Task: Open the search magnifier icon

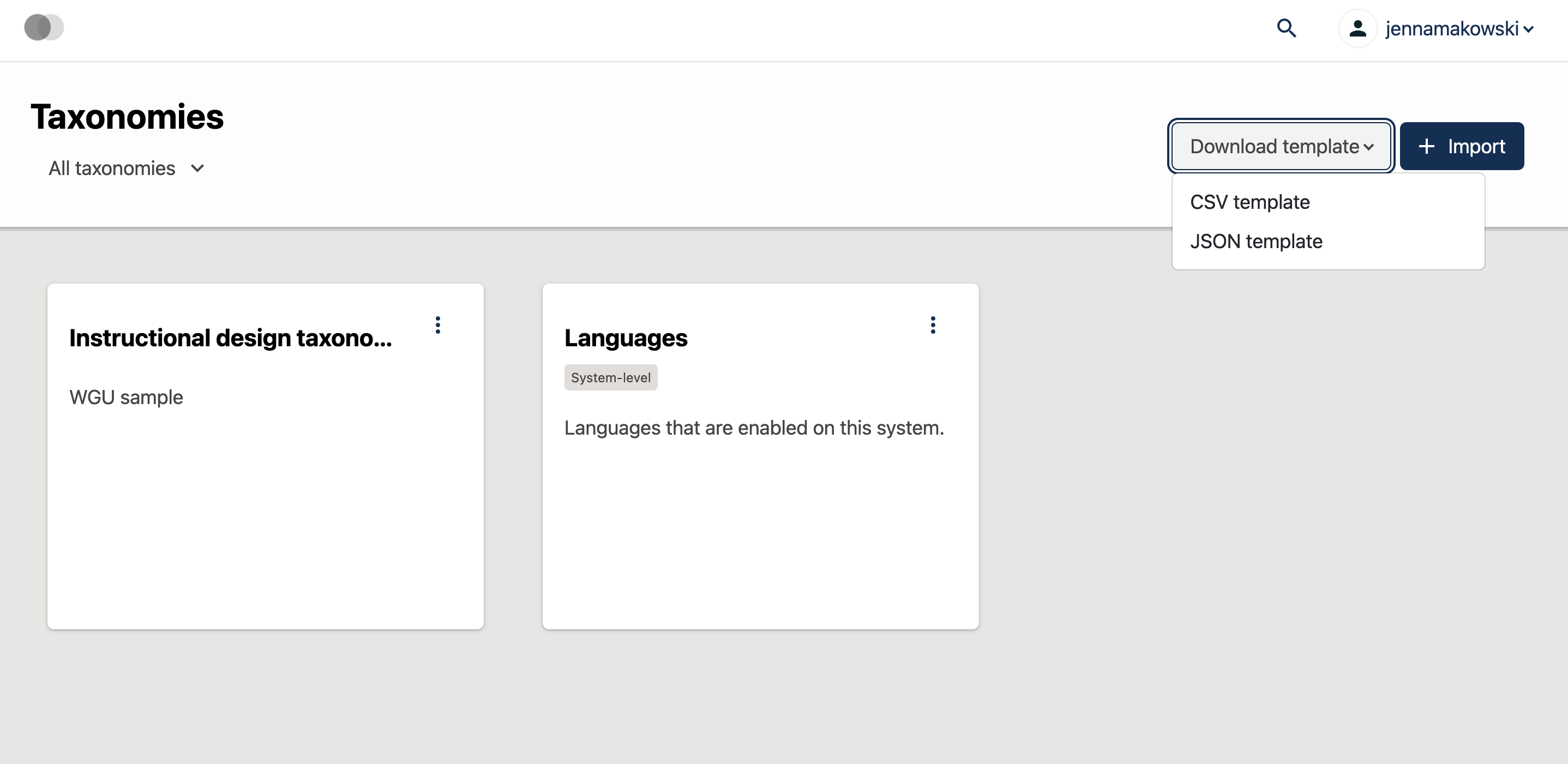Action: click(x=1287, y=28)
